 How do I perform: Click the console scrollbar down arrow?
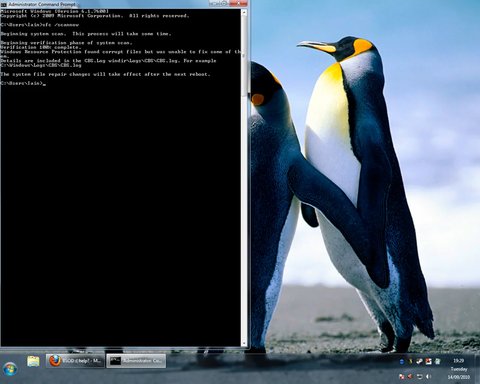pos(244,343)
